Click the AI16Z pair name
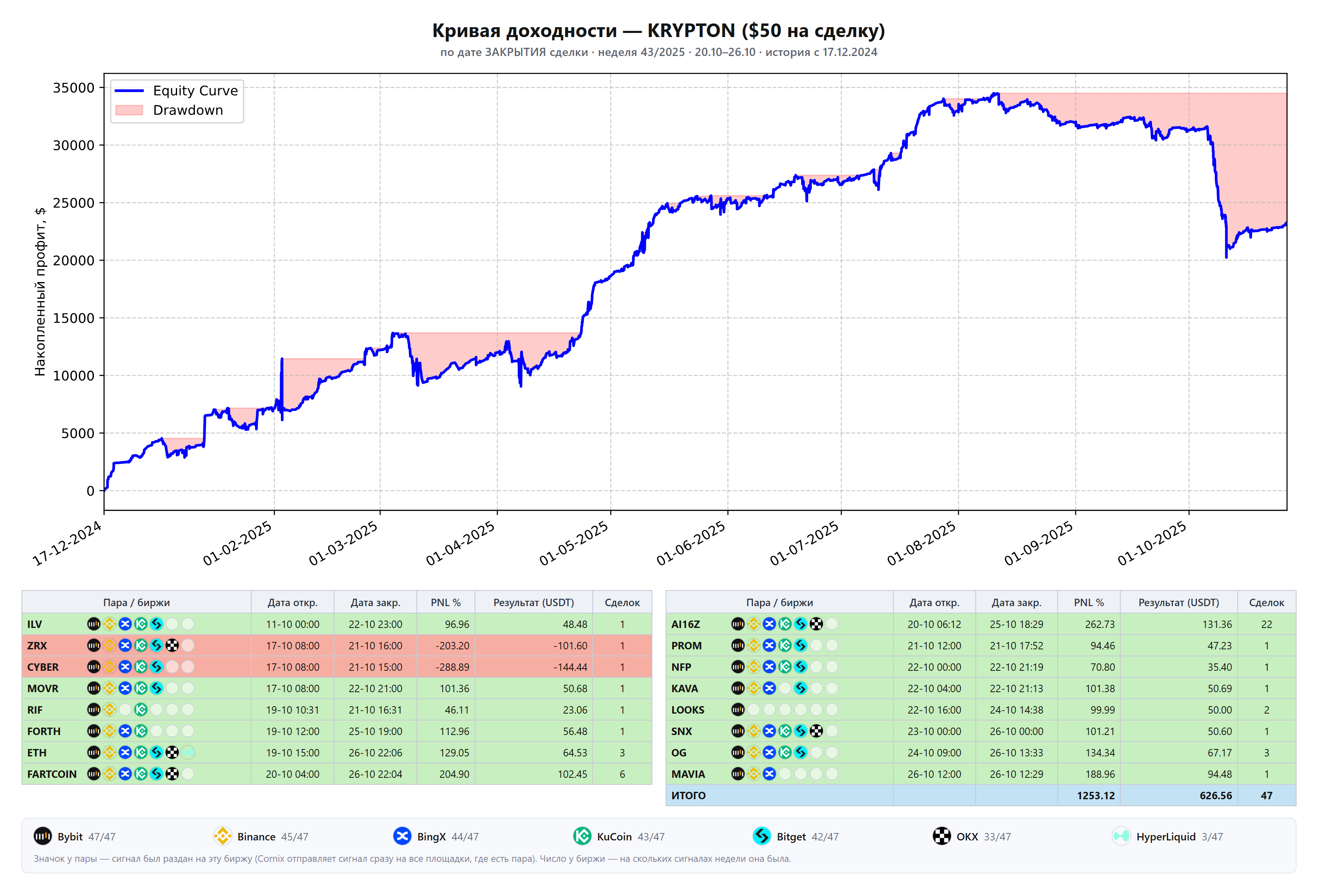This screenshot has width=1318, height=896. [686, 624]
